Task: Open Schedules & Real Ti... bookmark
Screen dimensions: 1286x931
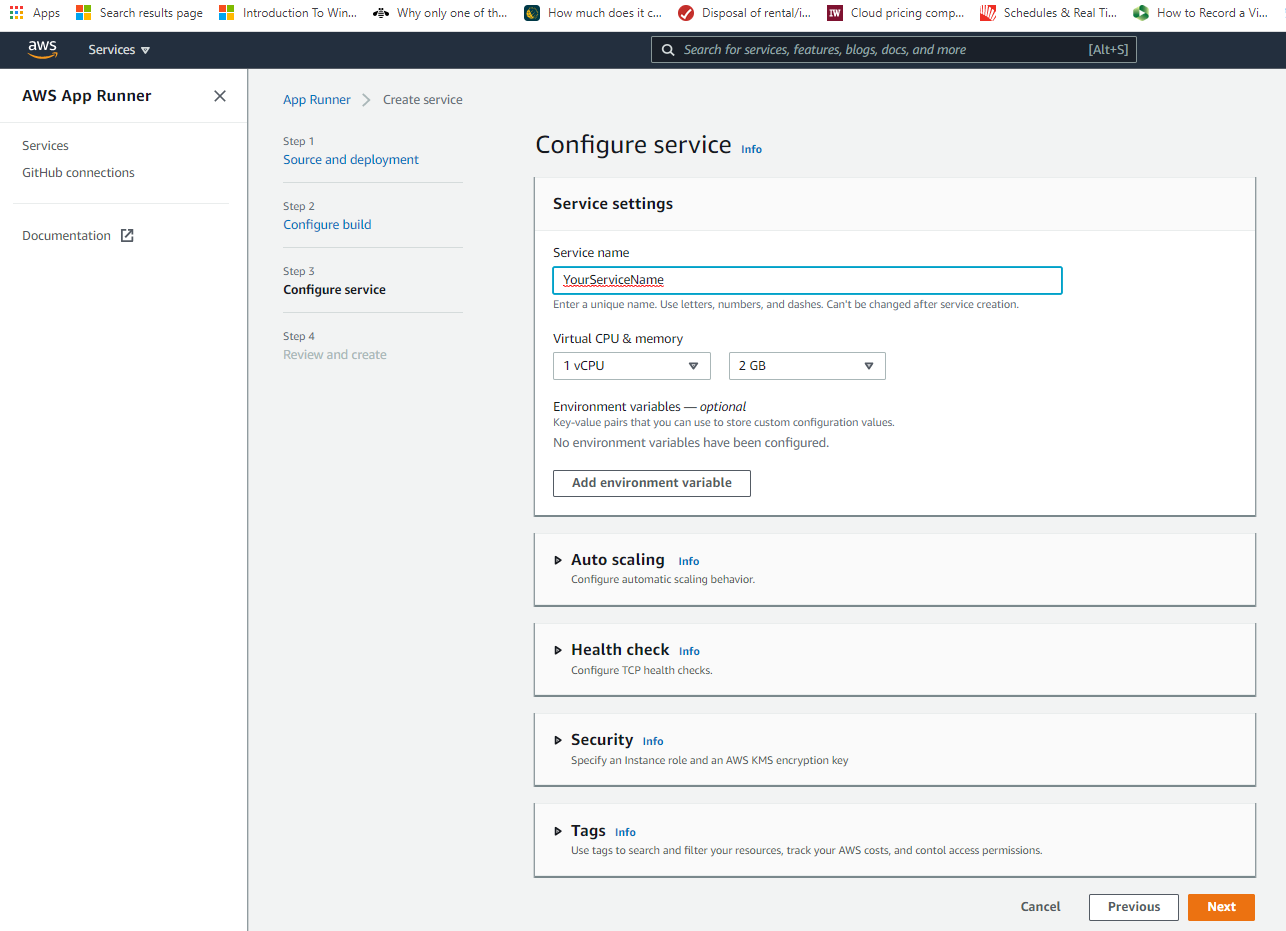Action: coord(1048,13)
